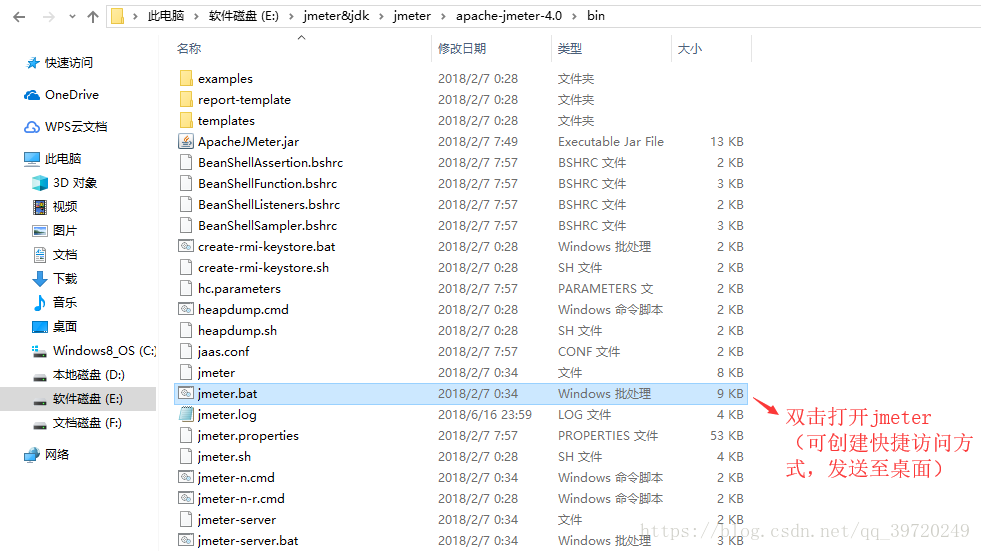Image resolution: width=981 pixels, height=551 pixels.
Task: Navigate to jmeter&jdk breadcrumb
Action: pyautogui.click(x=336, y=16)
